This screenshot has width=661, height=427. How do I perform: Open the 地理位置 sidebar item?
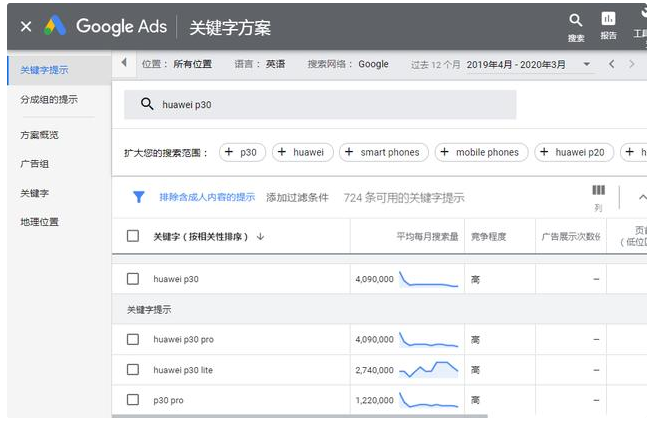(39, 222)
